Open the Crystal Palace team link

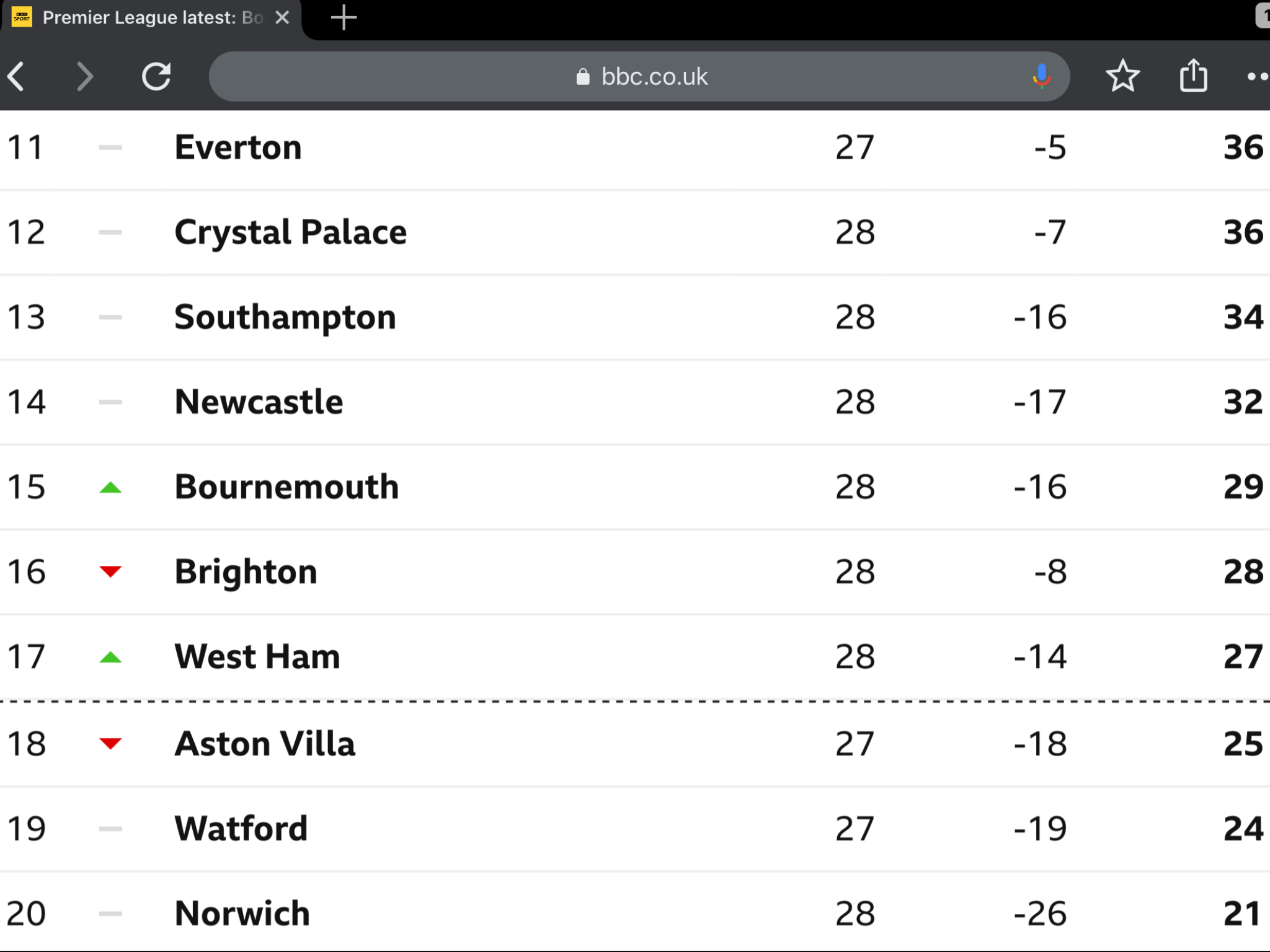[290, 232]
